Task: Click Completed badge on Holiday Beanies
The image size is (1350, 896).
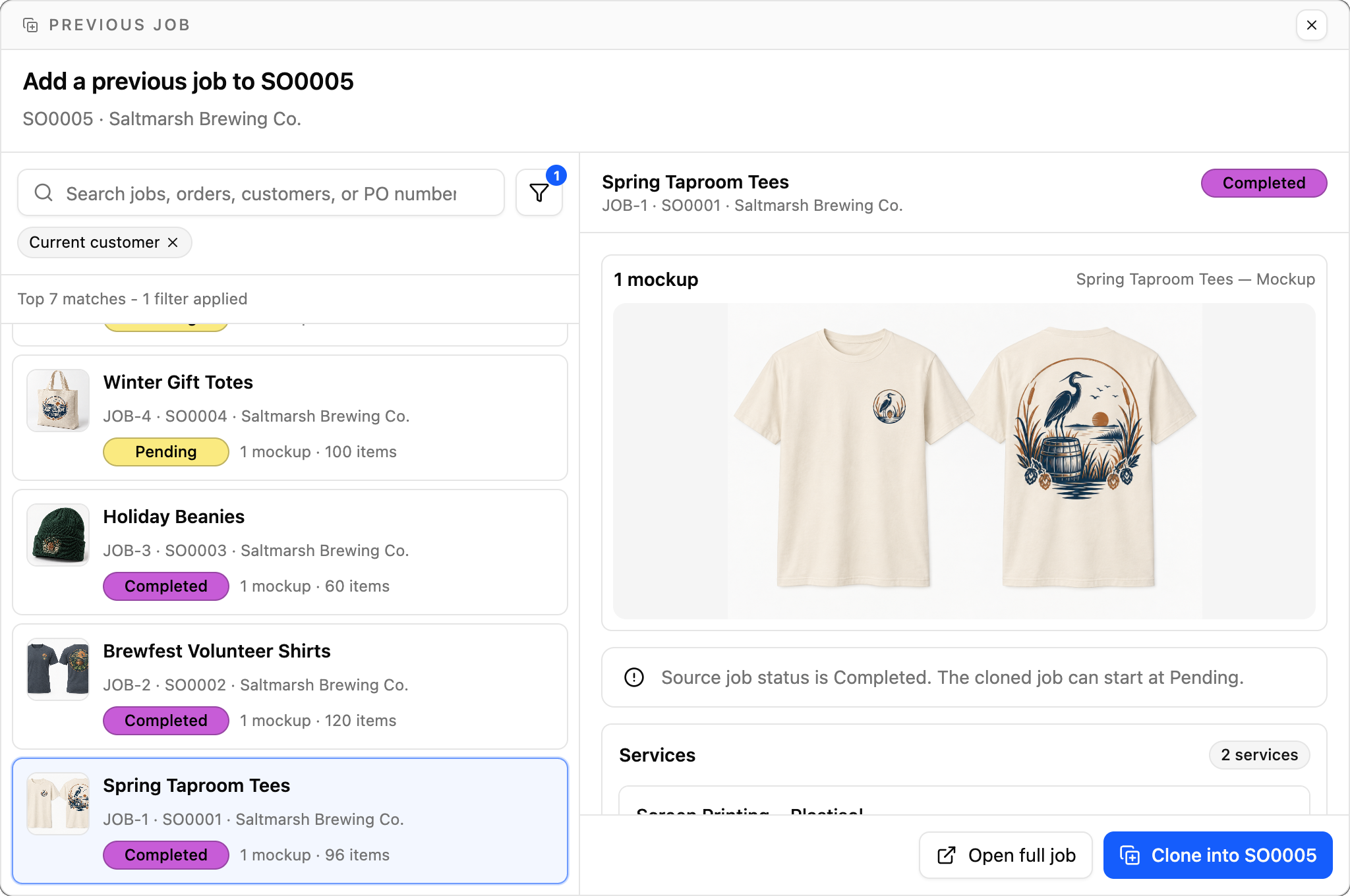Action: pos(166,586)
